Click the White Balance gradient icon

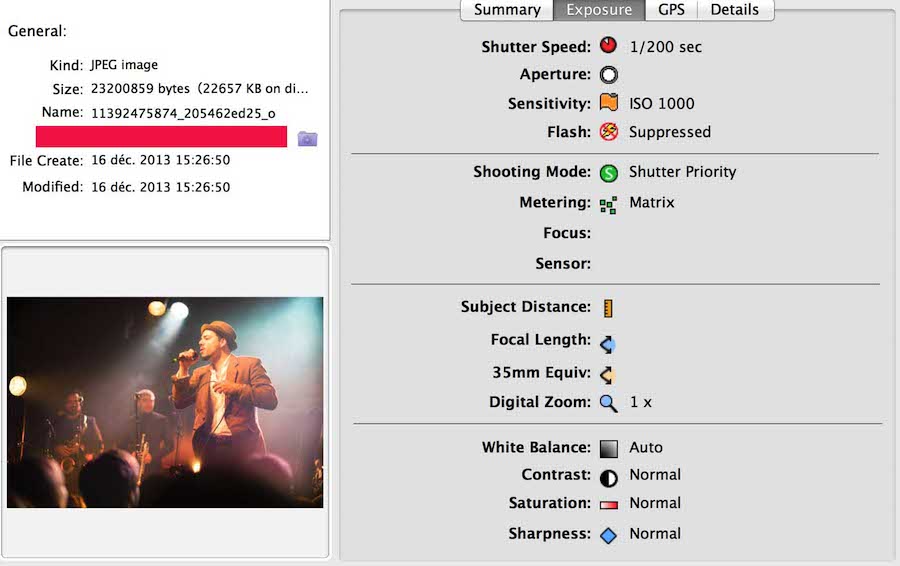click(608, 448)
